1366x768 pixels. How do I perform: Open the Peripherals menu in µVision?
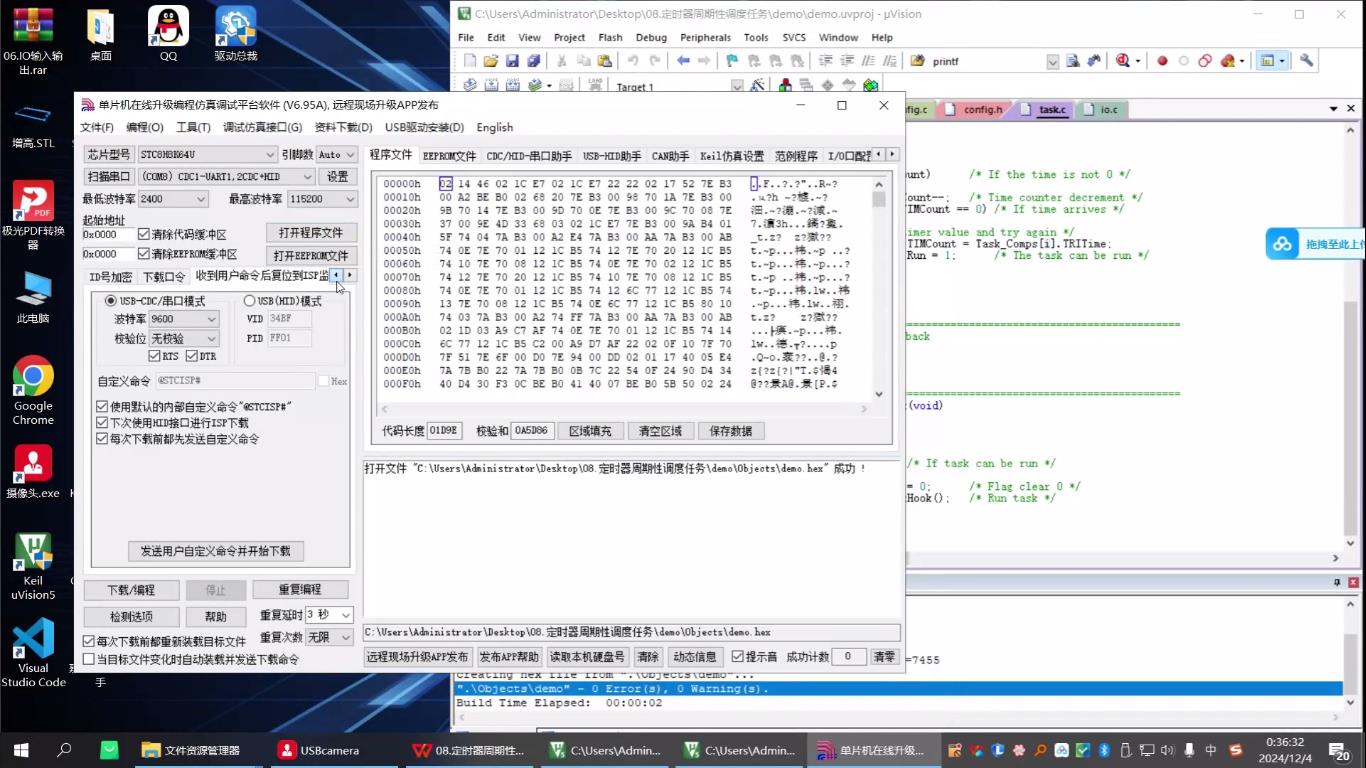(x=705, y=38)
